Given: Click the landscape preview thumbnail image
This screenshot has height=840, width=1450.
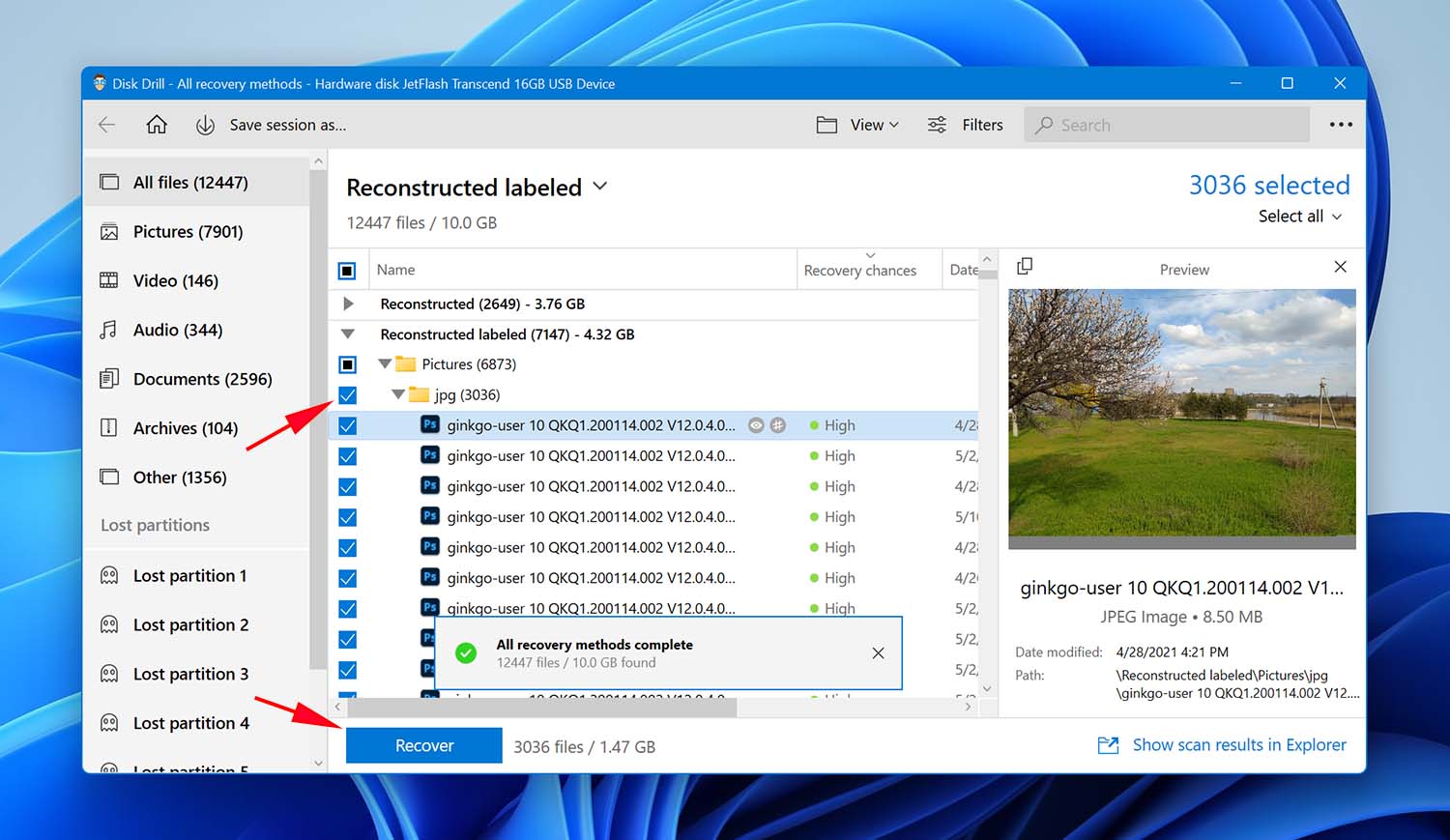Looking at the screenshot, I should 1181,419.
